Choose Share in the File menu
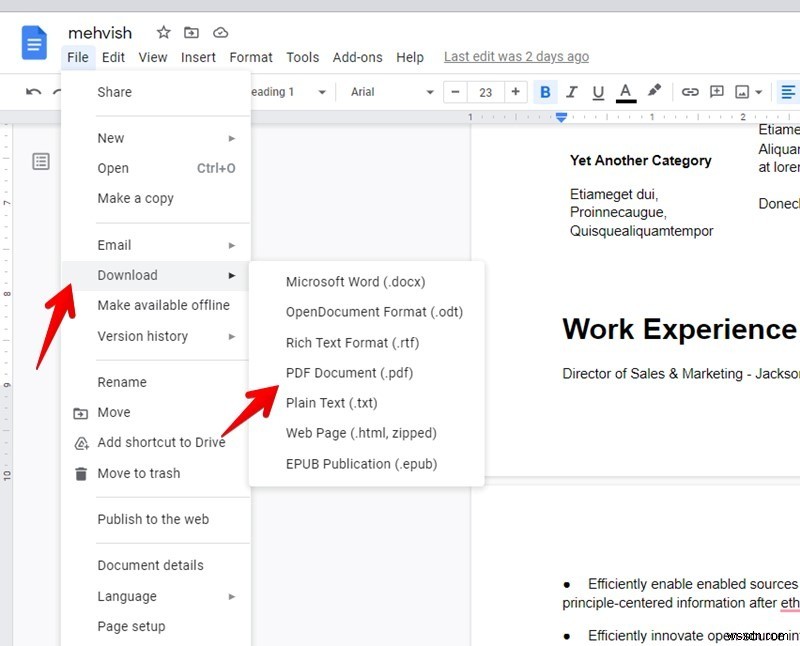 click(156, 92)
